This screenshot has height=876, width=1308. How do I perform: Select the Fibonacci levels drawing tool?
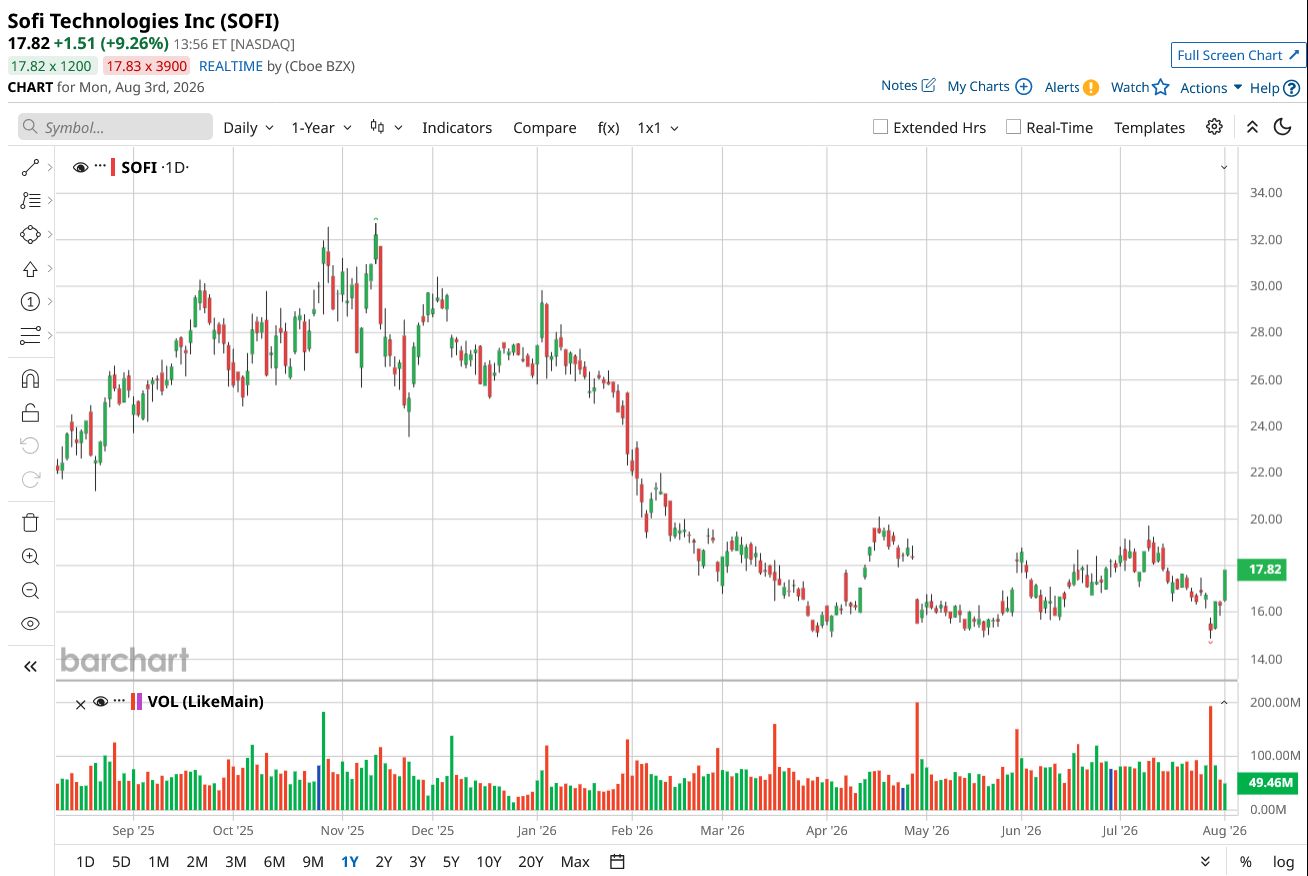pos(30,200)
